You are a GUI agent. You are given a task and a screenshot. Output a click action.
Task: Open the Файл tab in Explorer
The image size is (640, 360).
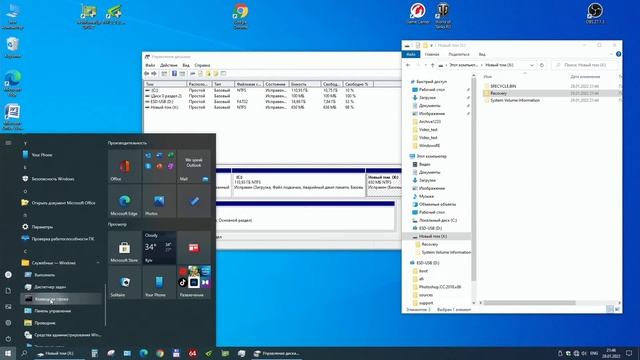pos(411,54)
